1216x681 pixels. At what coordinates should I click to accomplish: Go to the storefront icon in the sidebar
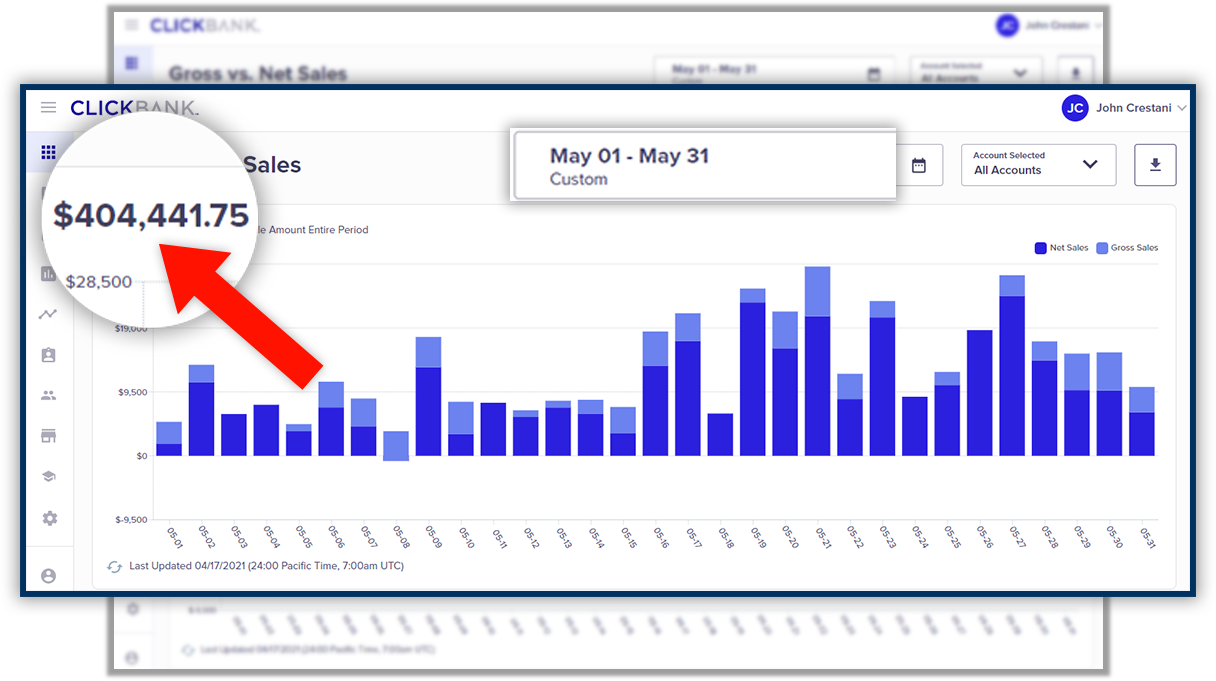pyautogui.click(x=48, y=436)
